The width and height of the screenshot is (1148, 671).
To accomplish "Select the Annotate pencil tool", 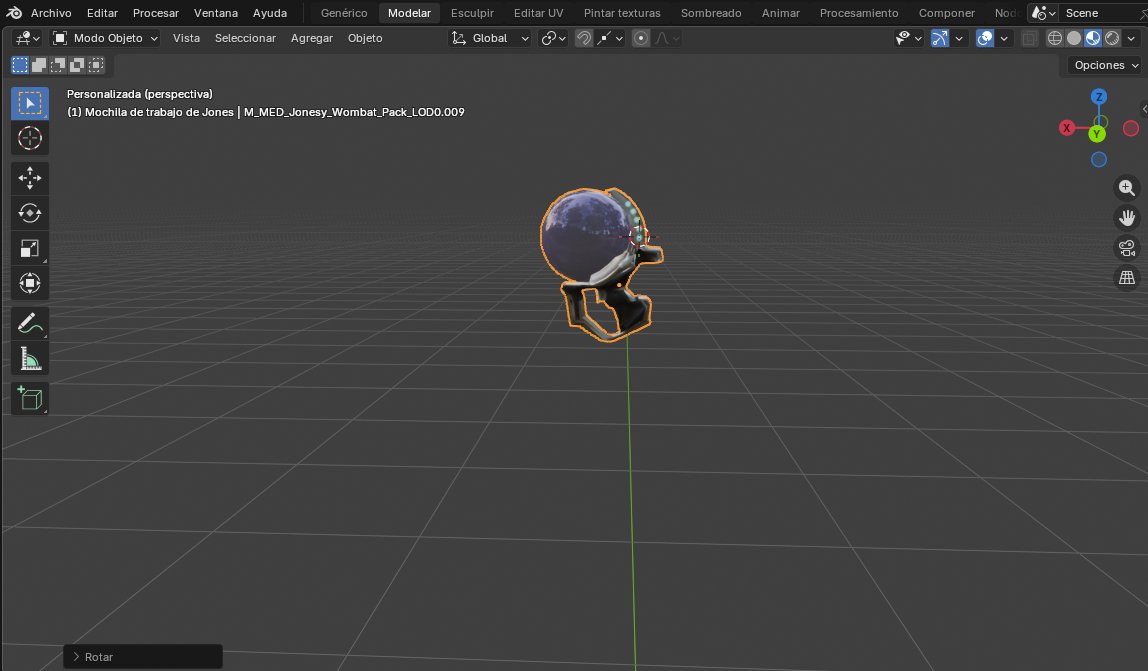I will click(x=29, y=323).
